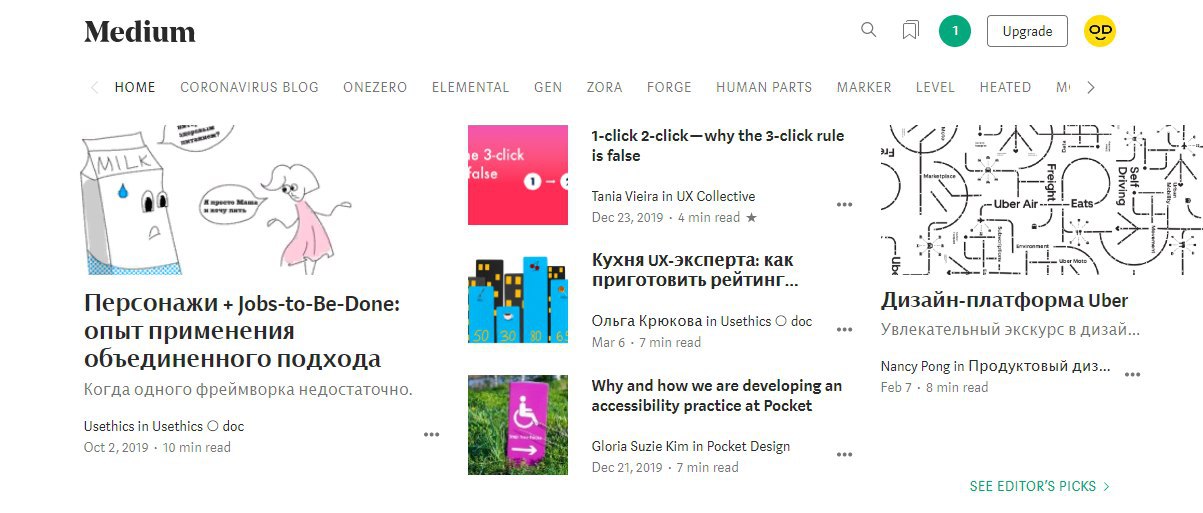Open the Pocket Design publication link
The width and height of the screenshot is (1203, 513).
[748, 446]
